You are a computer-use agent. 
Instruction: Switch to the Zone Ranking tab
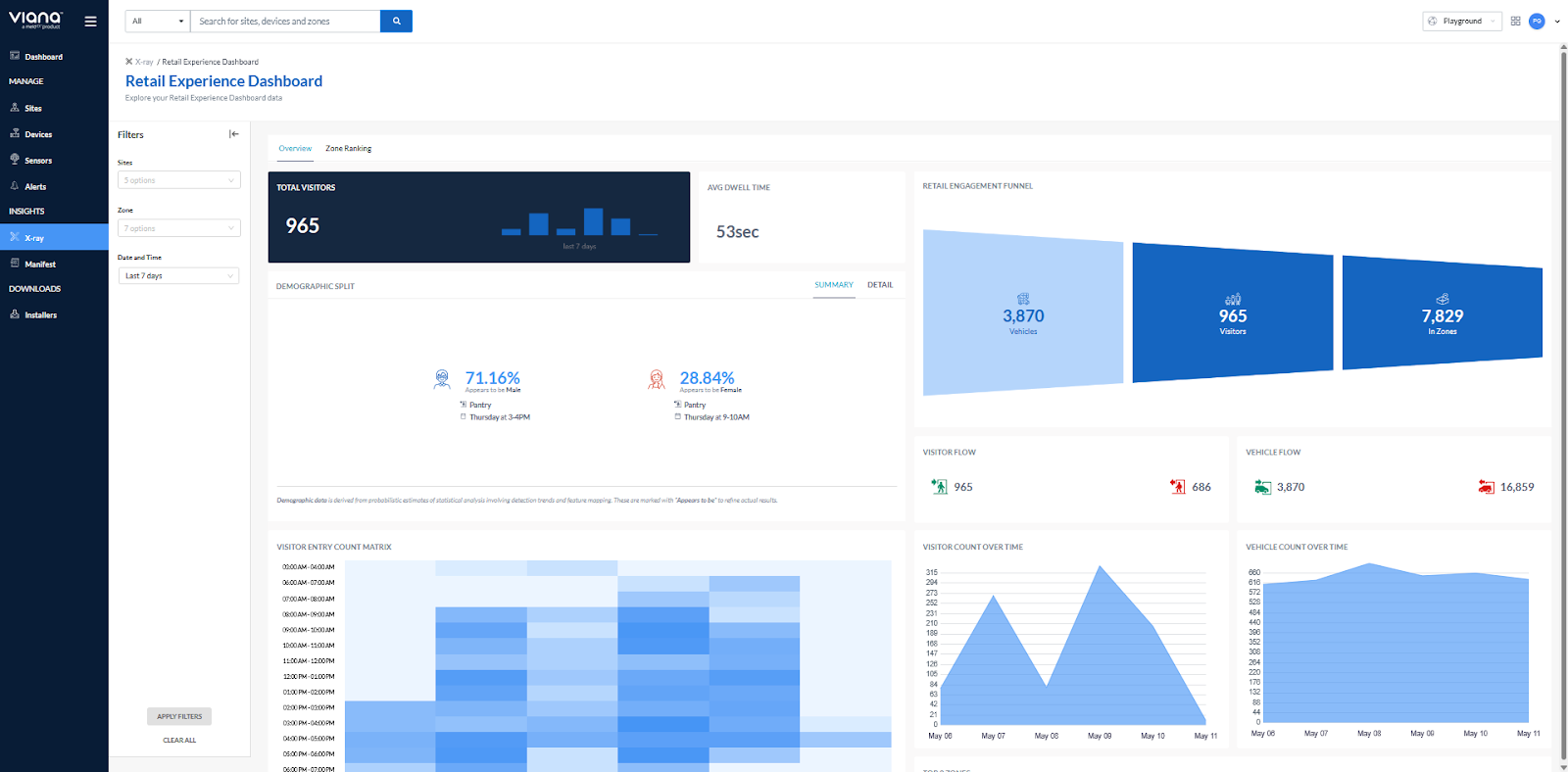[348, 149]
